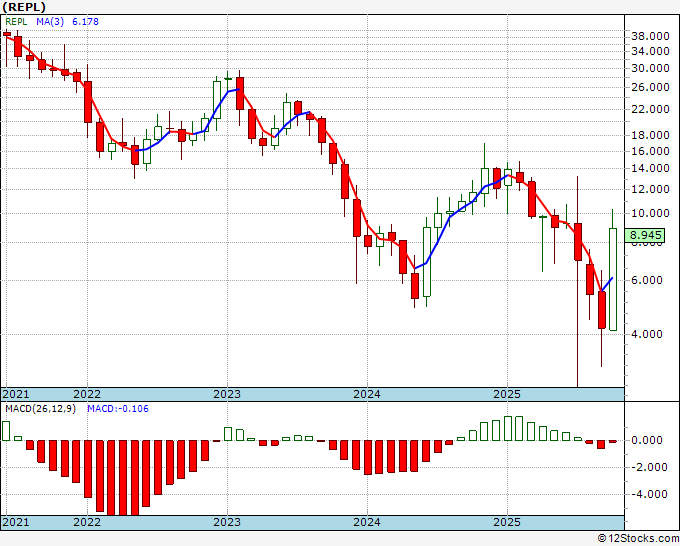Viewport: 680px width, 546px height.
Task: Click 2025 on the price chart timeline
Action: pyautogui.click(x=507, y=394)
